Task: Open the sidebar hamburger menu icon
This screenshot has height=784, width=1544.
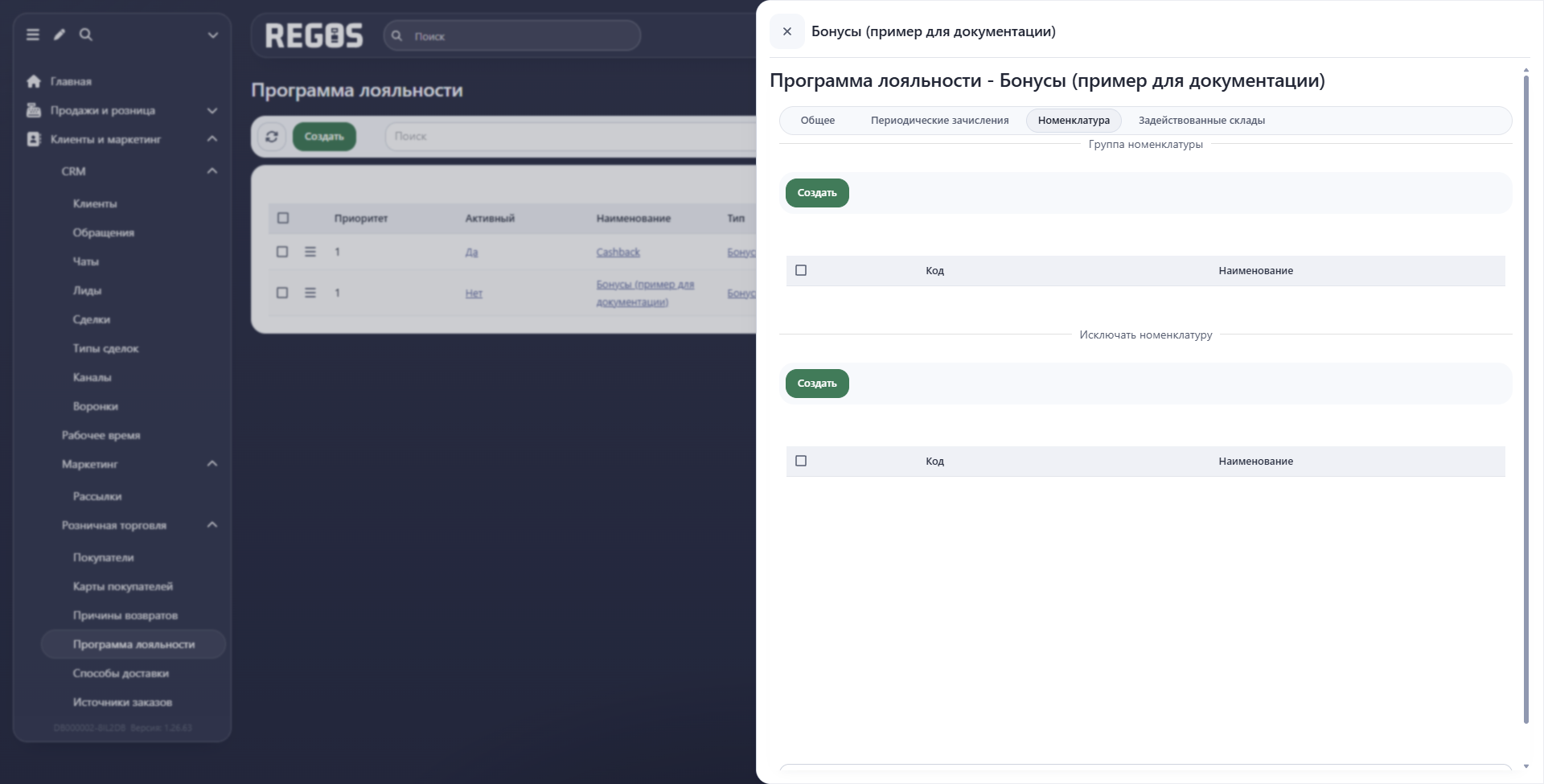Action: click(33, 35)
